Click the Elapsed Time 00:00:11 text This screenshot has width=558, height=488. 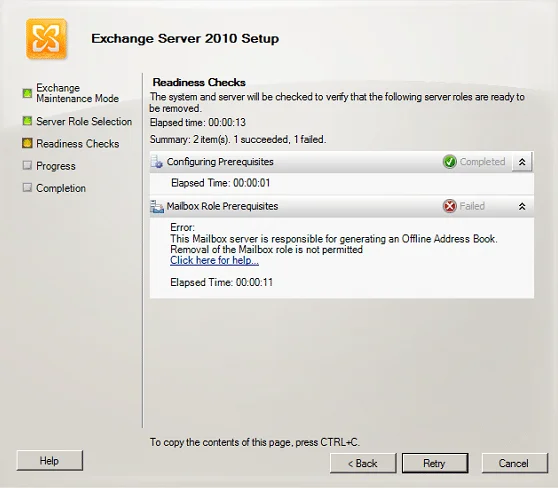[x=221, y=283]
